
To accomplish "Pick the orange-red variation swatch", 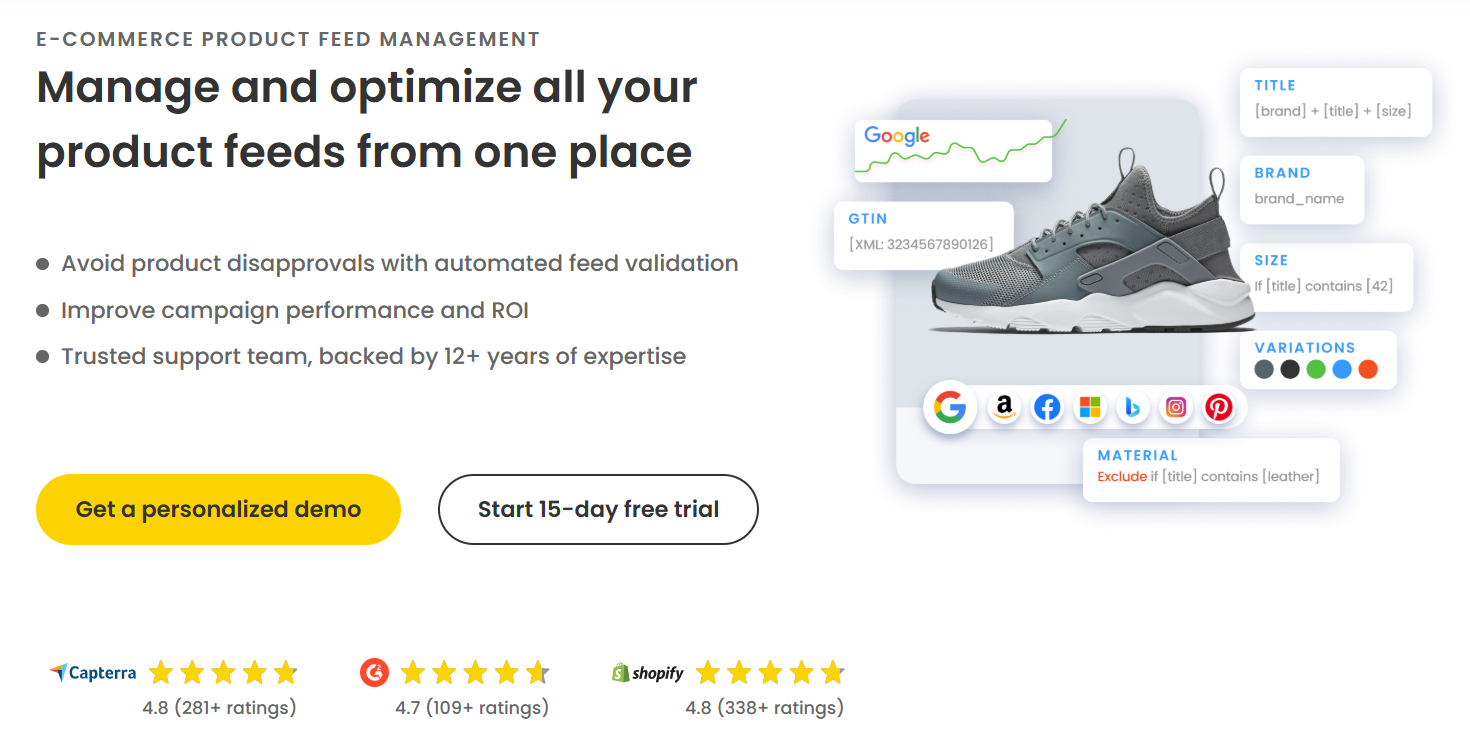I will coord(1368,369).
